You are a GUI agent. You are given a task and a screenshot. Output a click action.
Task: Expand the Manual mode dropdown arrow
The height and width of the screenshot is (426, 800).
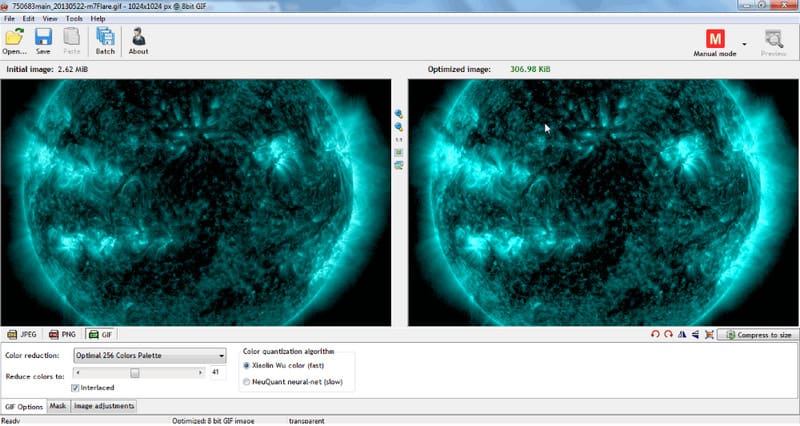[745, 43]
